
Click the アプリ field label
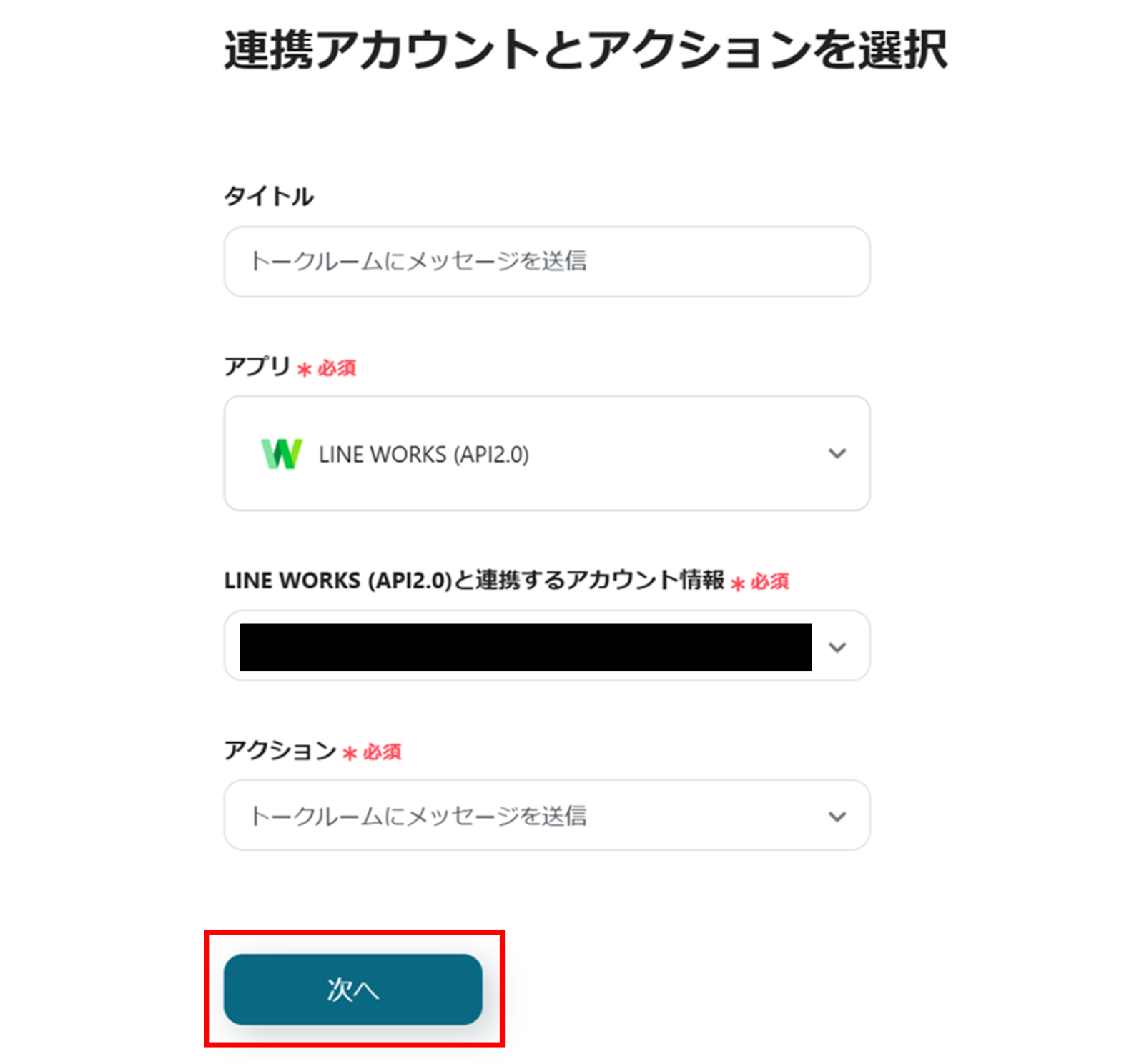[x=257, y=367]
